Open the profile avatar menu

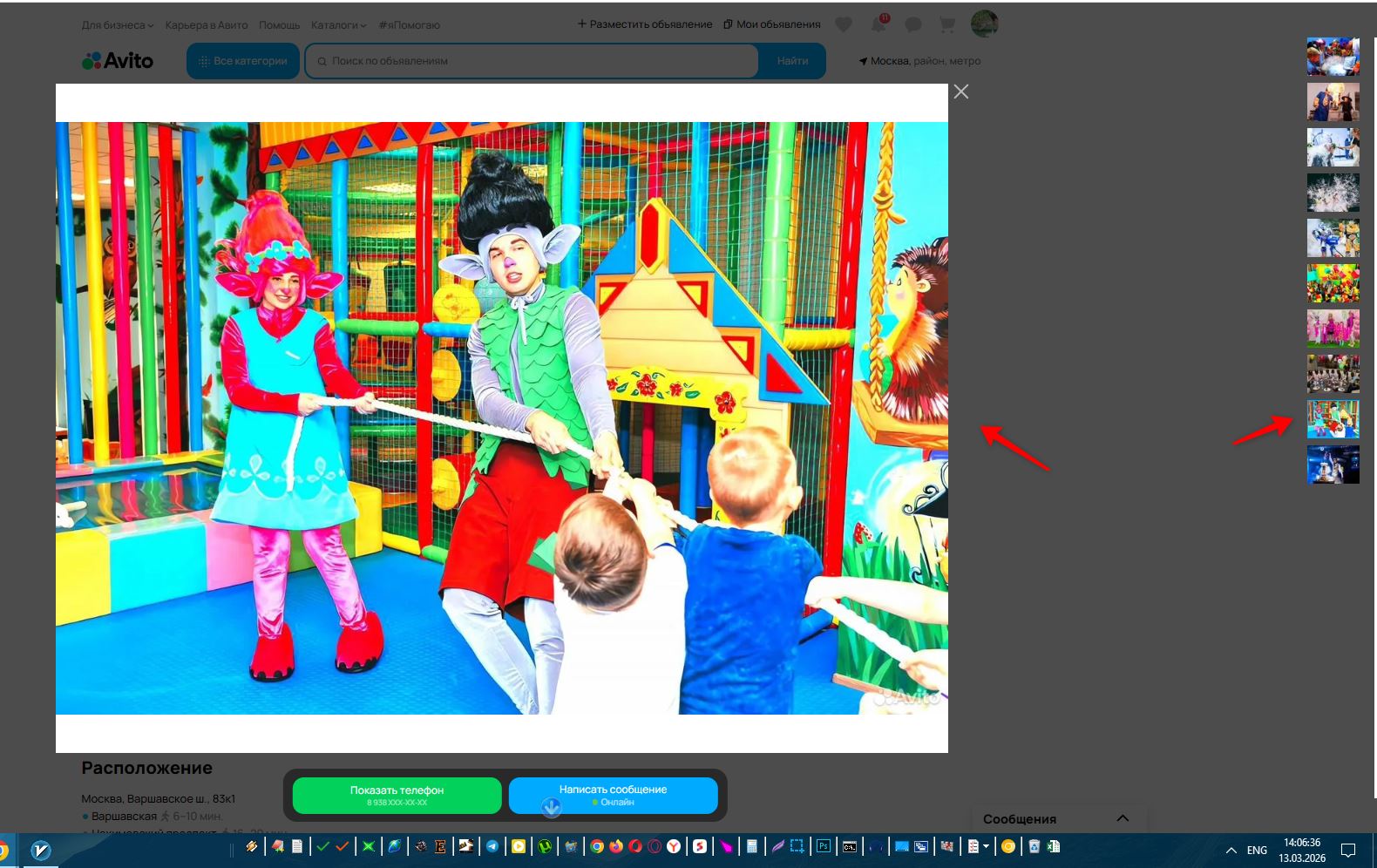click(x=985, y=24)
